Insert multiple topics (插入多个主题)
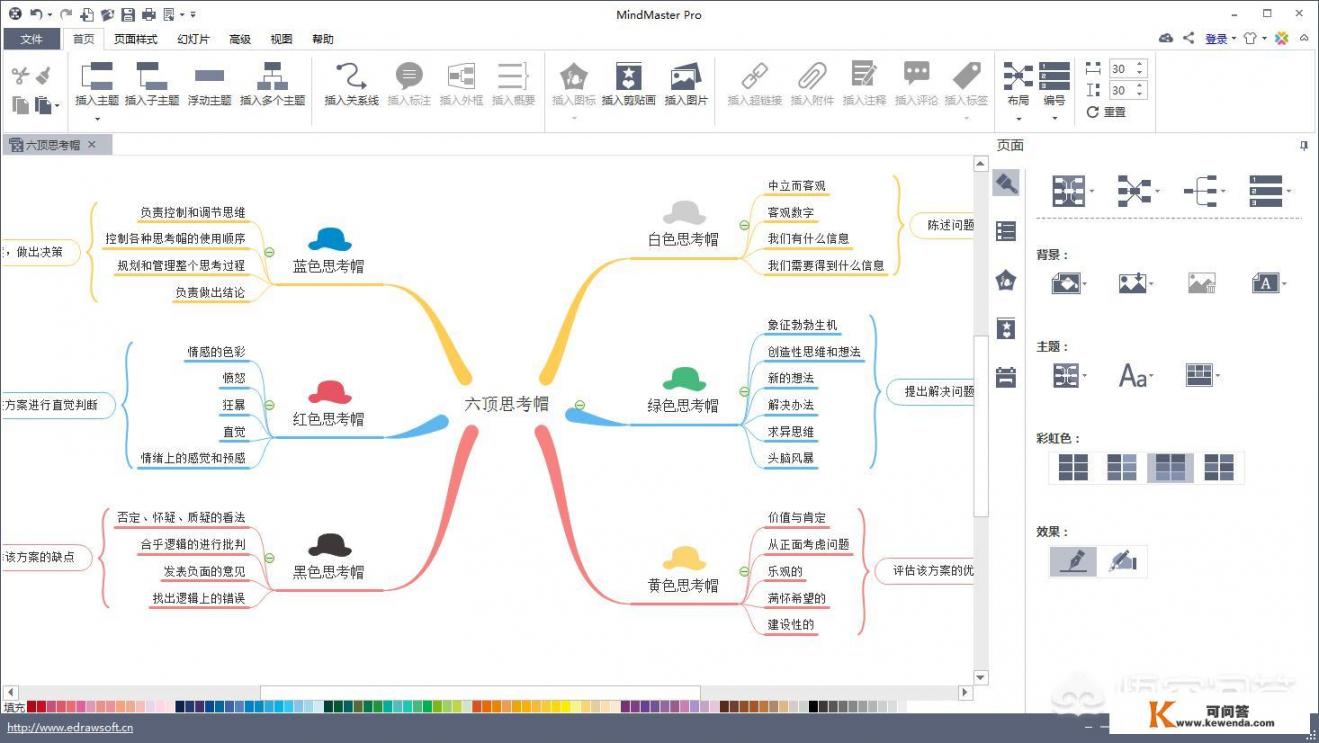Screen dimensions: 1319x743 point(272,84)
